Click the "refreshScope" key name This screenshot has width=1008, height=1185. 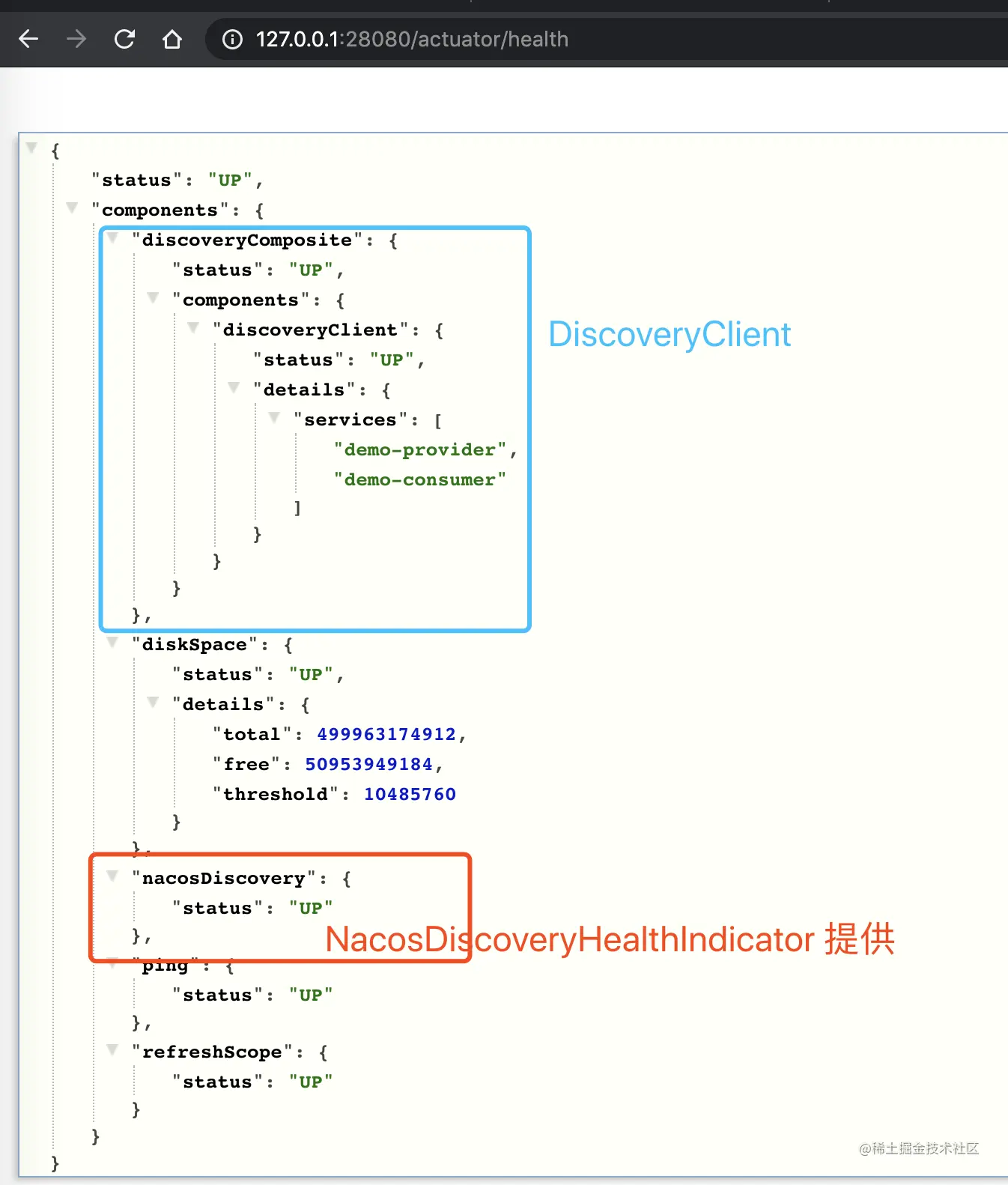[213, 1052]
